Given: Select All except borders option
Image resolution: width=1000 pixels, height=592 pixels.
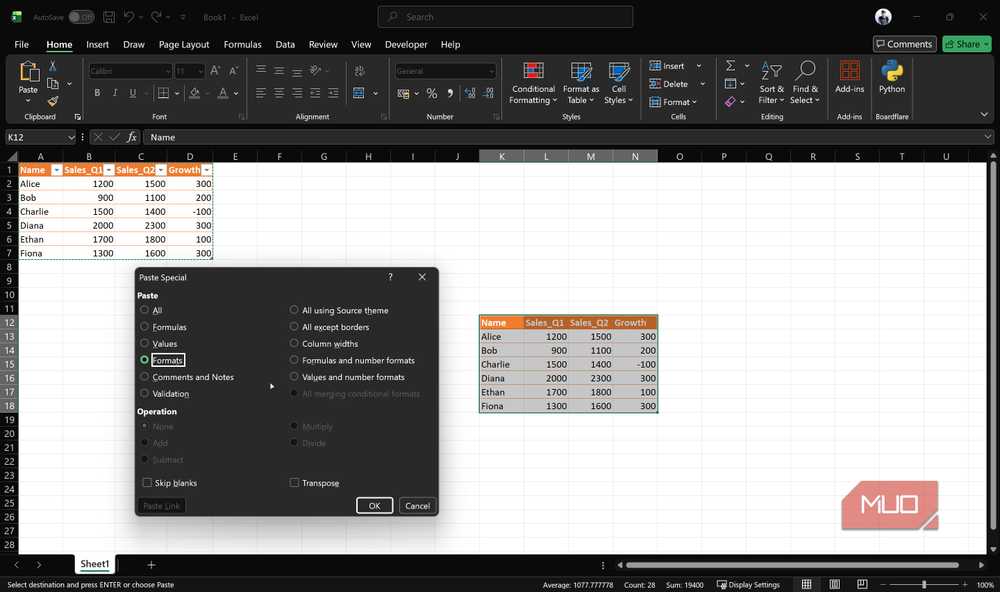Looking at the screenshot, I should 294,327.
